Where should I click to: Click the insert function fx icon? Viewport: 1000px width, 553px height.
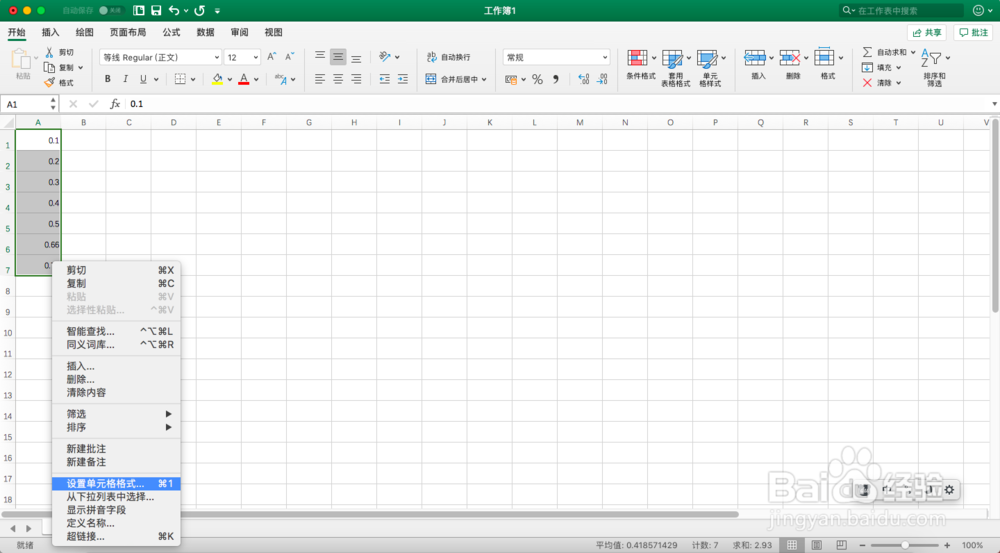pos(115,104)
